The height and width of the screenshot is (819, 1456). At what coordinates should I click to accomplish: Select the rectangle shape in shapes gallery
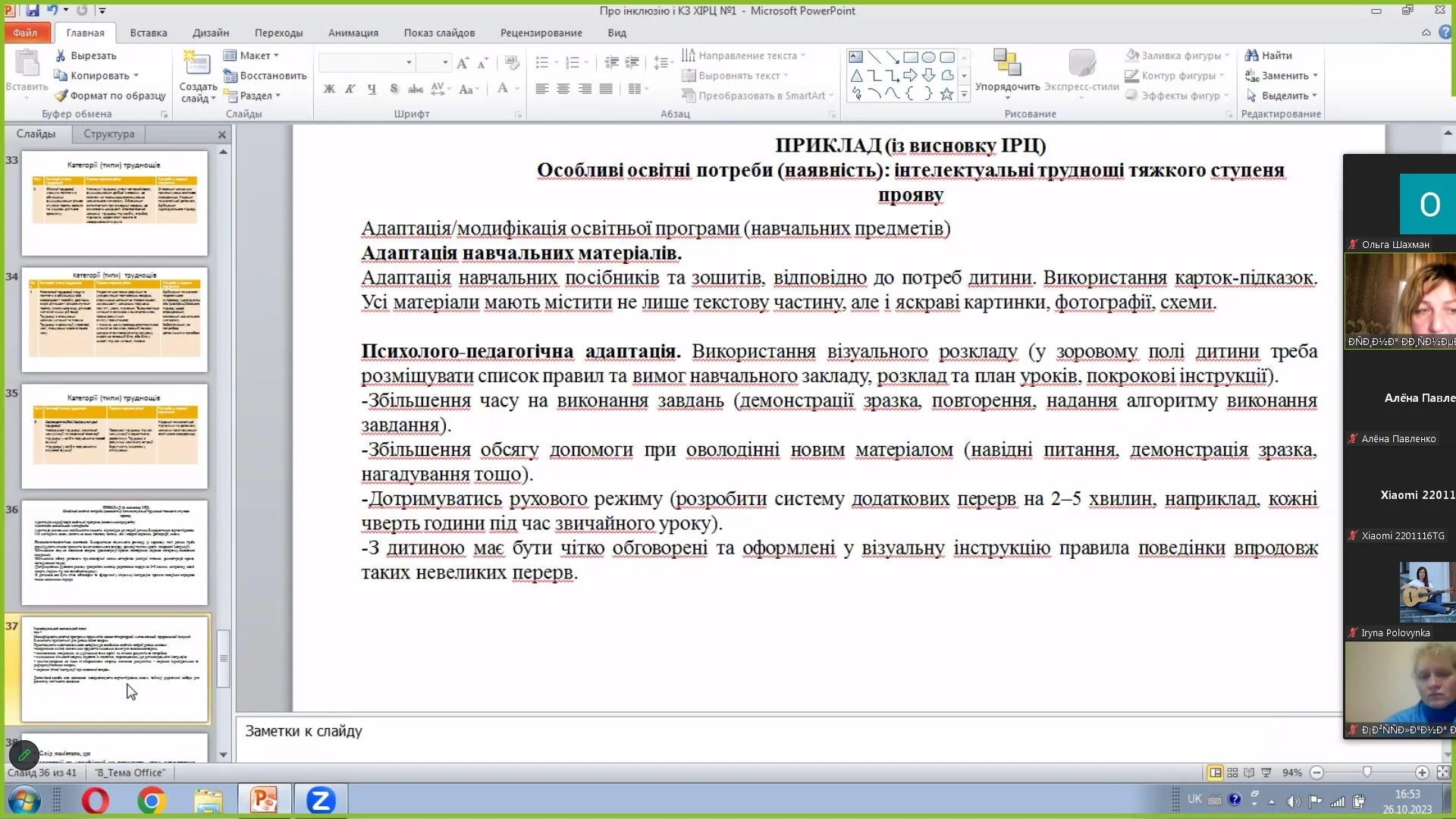(911, 57)
